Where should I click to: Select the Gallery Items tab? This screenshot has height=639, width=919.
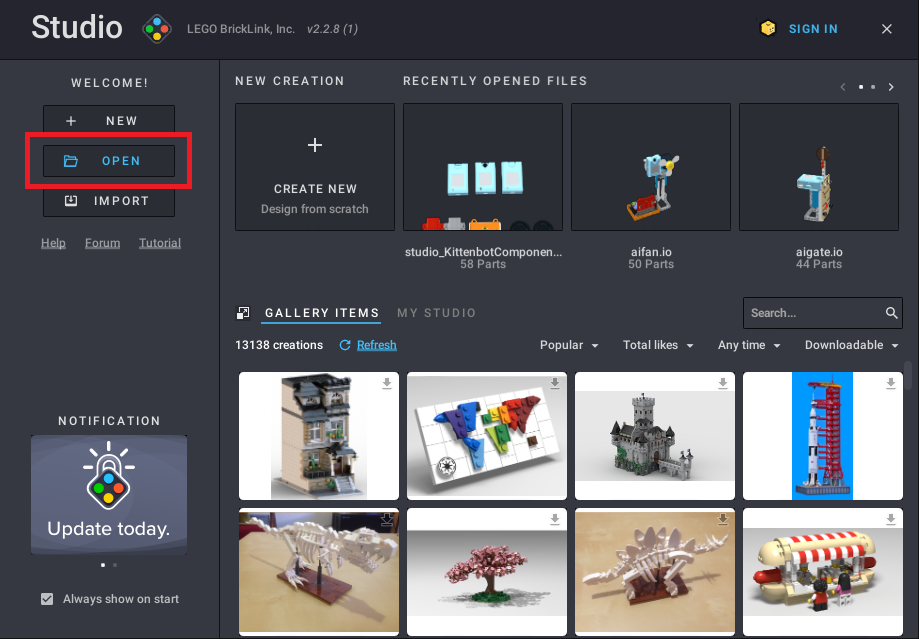(x=322, y=313)
